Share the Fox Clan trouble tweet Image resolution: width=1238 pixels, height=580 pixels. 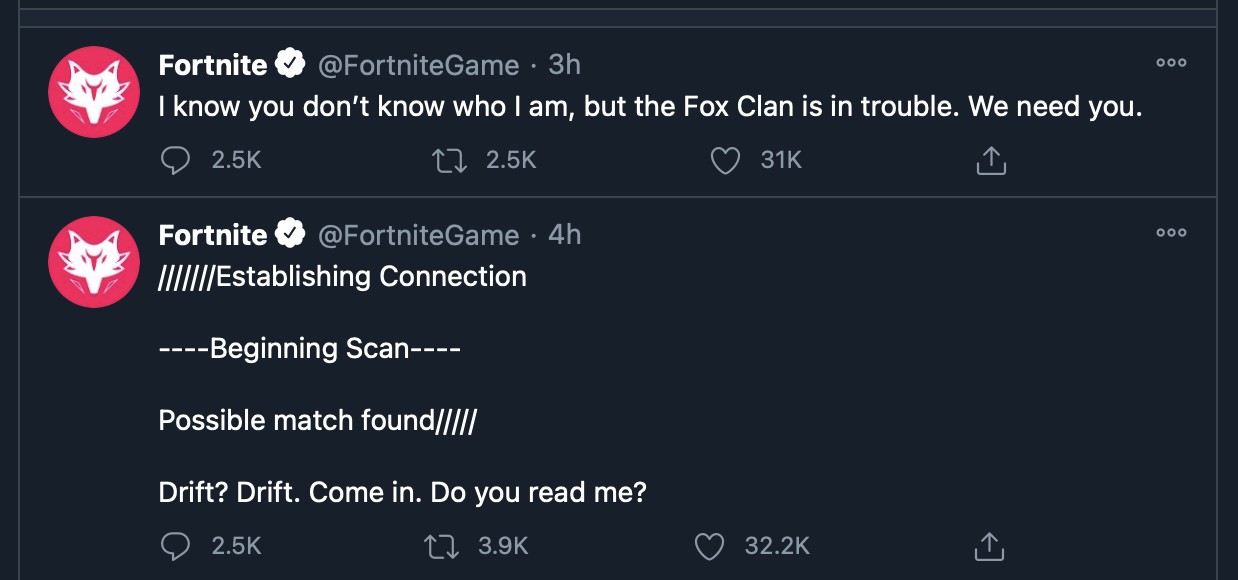coord(990,160)
